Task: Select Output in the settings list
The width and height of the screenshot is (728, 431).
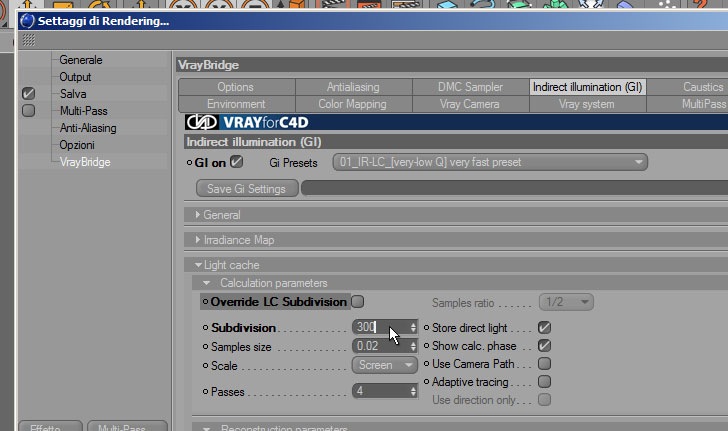Action: [75, 77]
